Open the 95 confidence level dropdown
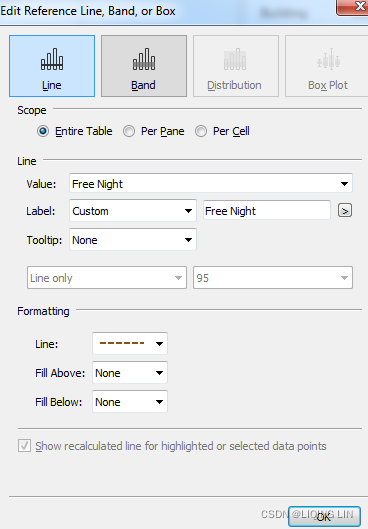368x529 pixels. pos(273,278)
